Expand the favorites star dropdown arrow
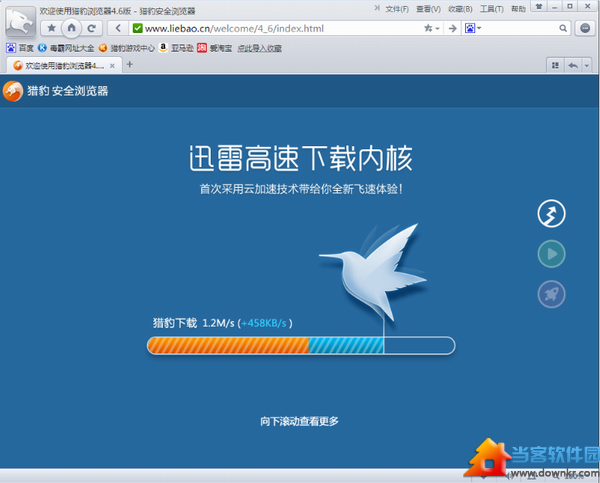 point(437,28)
